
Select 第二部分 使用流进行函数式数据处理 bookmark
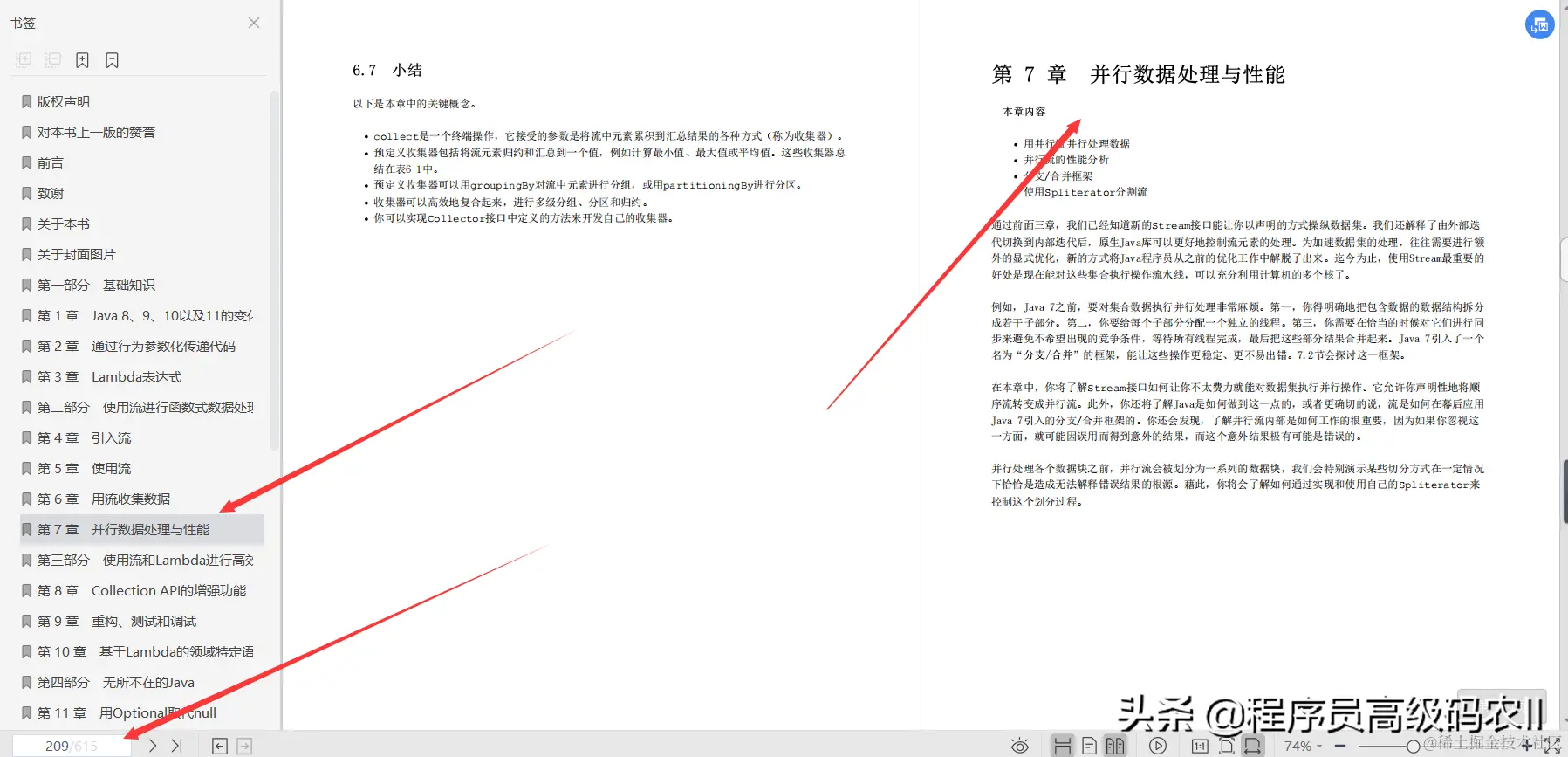pyautogui.click(x=141, y=407)
